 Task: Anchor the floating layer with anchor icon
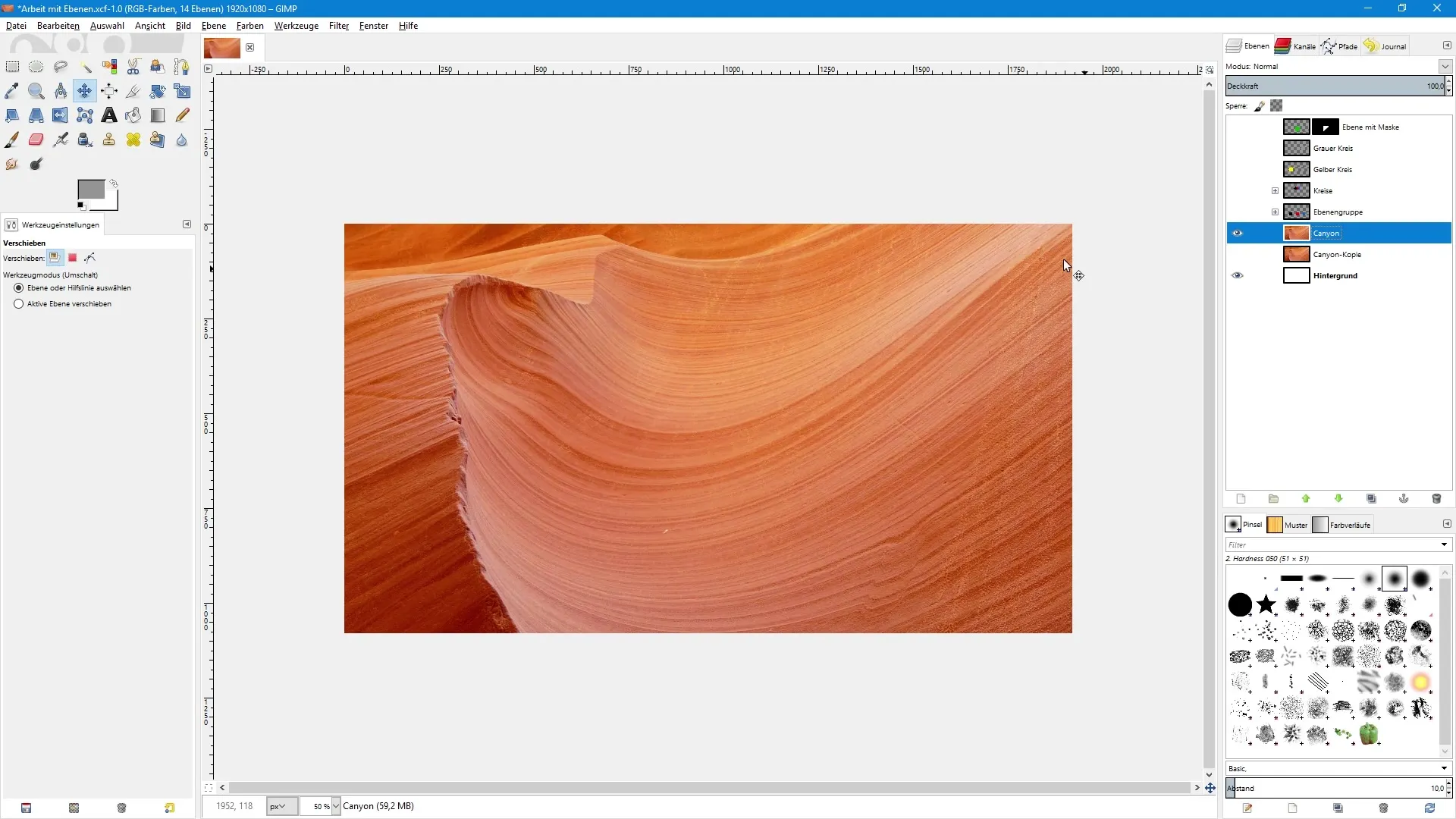[x=1404, y=499]
